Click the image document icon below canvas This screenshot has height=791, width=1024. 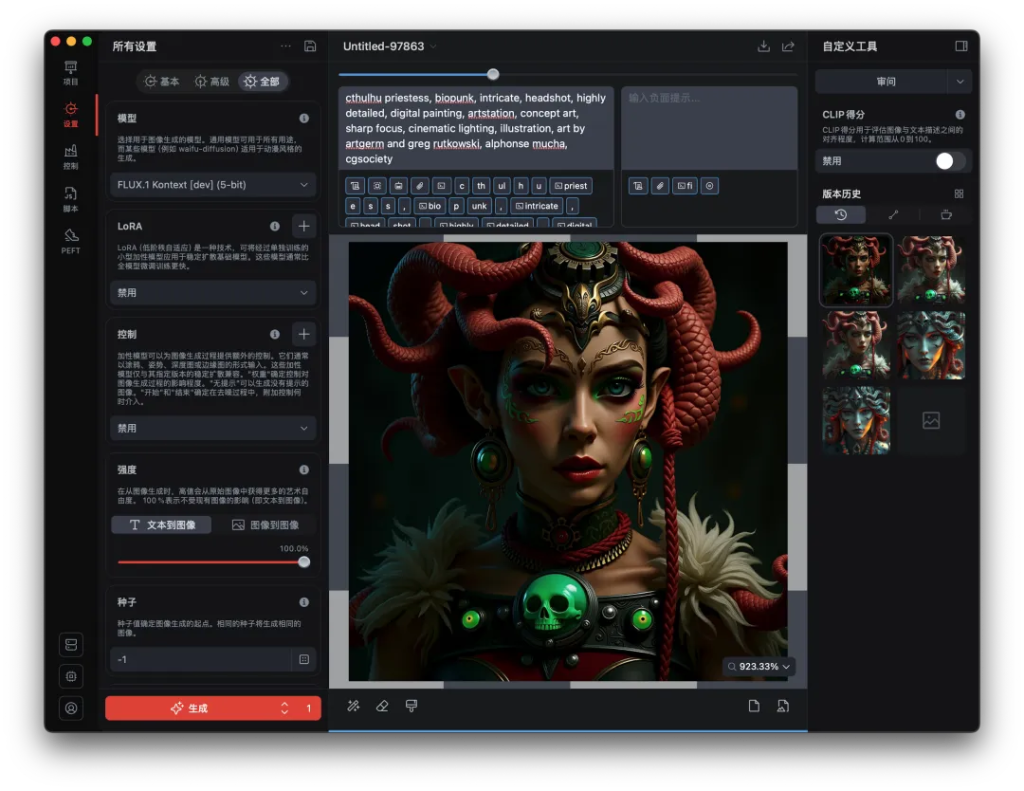782,706
